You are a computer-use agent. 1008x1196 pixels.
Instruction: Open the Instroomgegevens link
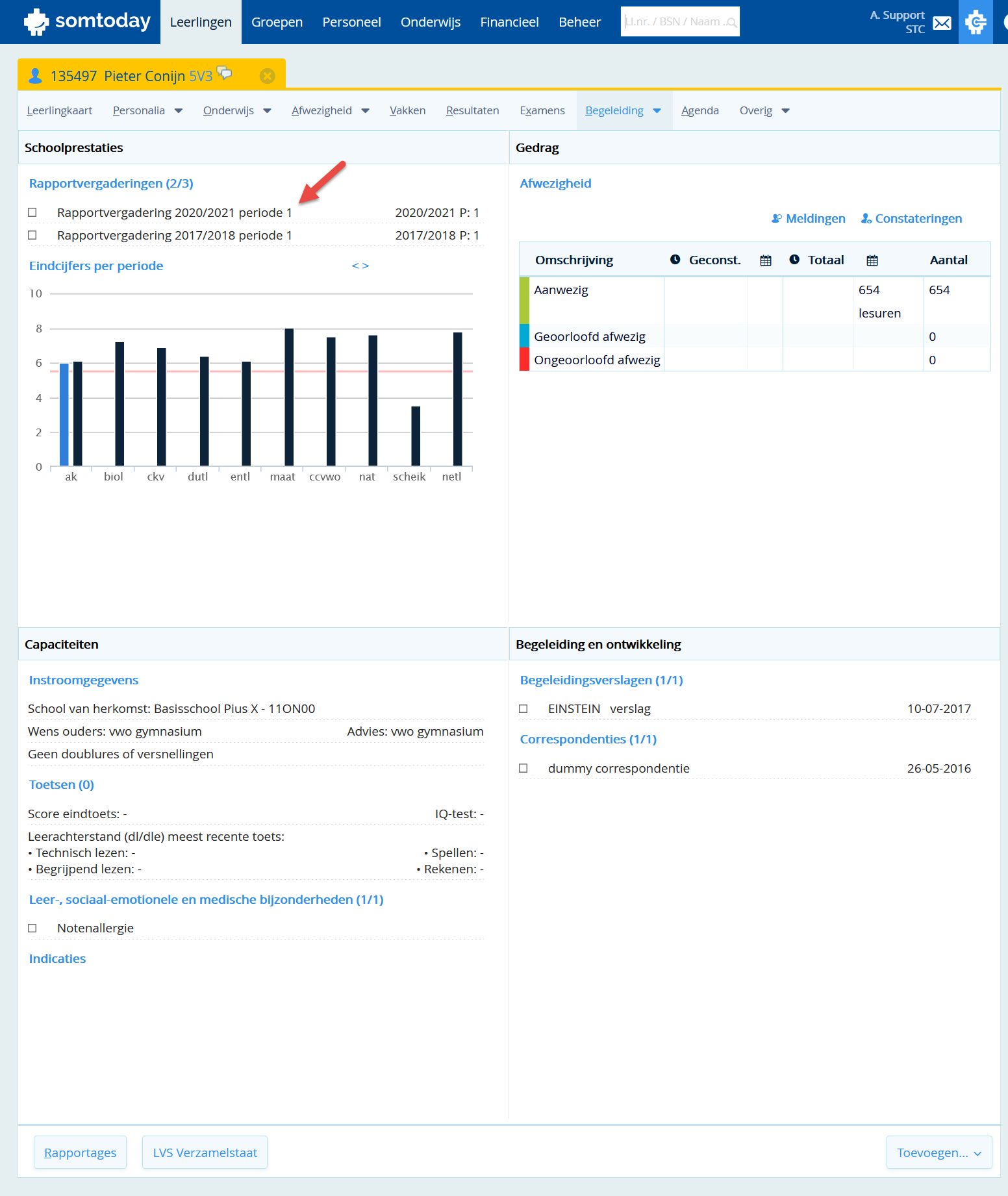(84, 680)
